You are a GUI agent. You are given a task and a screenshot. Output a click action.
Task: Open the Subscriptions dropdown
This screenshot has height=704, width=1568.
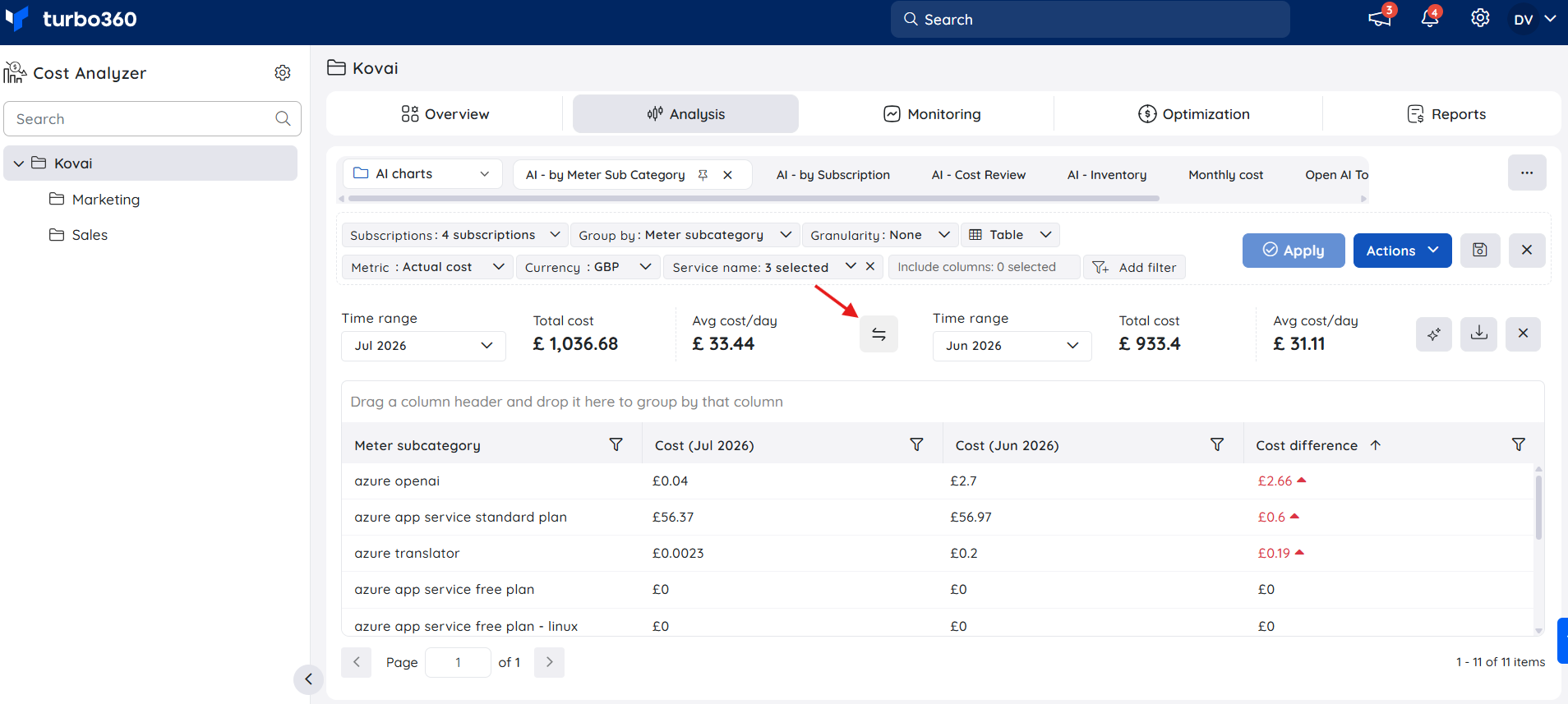454,235
